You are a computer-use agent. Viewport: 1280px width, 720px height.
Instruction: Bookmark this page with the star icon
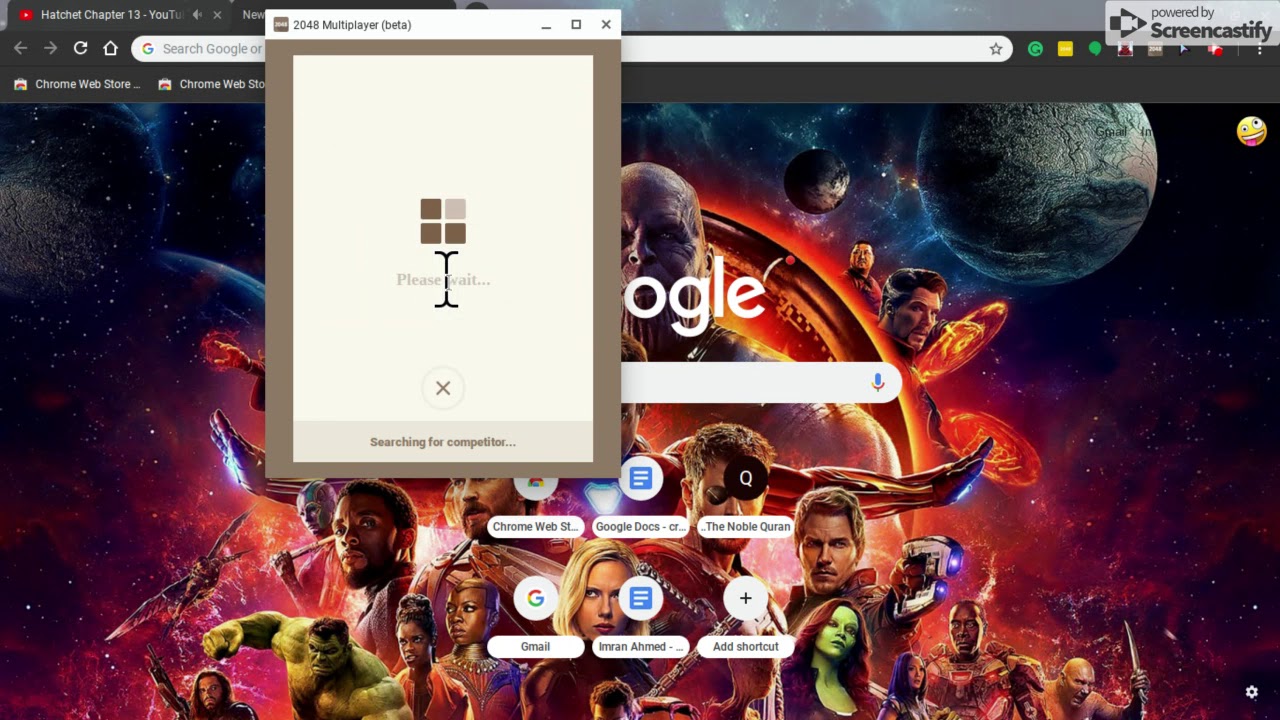(996, 48)
